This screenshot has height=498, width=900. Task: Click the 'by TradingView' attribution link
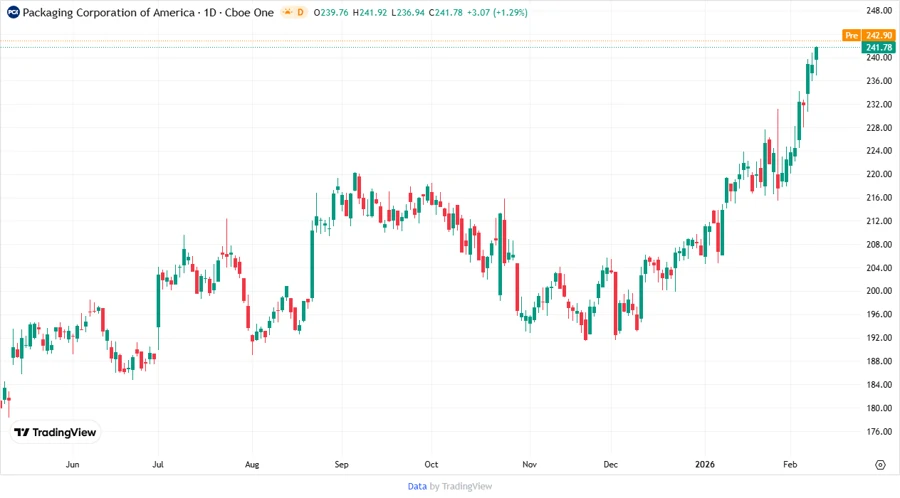(461, 487)
